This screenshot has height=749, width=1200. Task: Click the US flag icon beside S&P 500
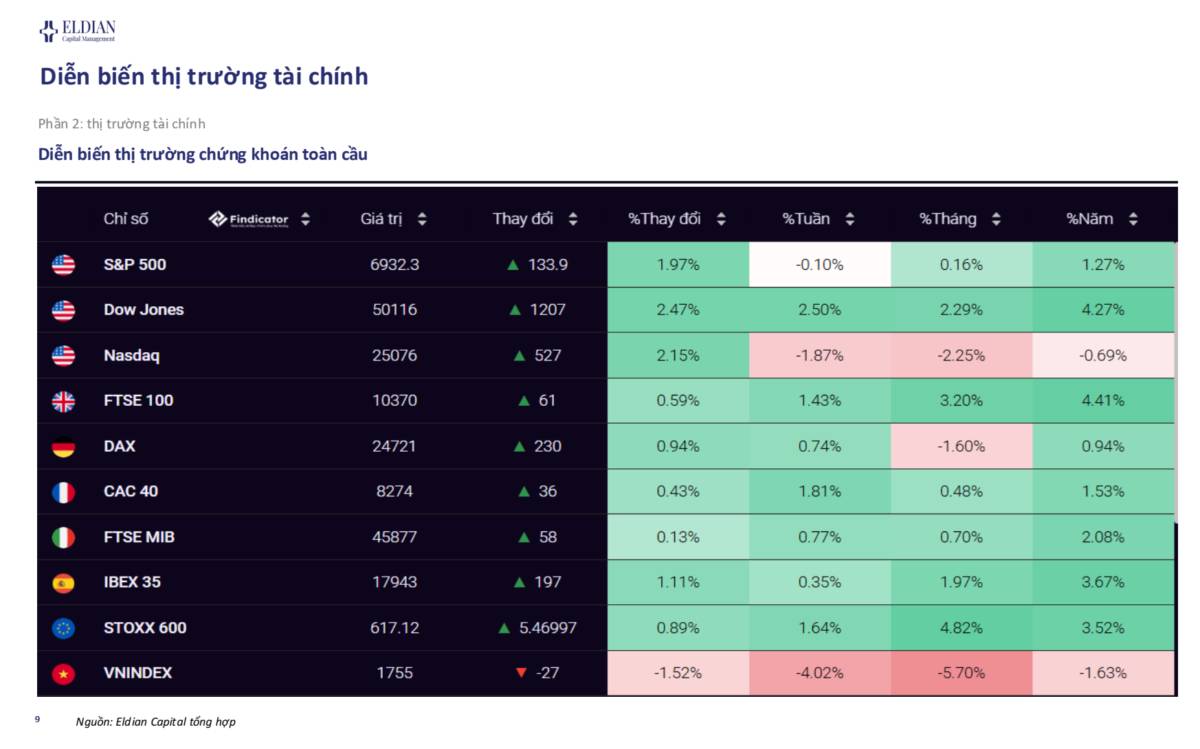[63, 265]
